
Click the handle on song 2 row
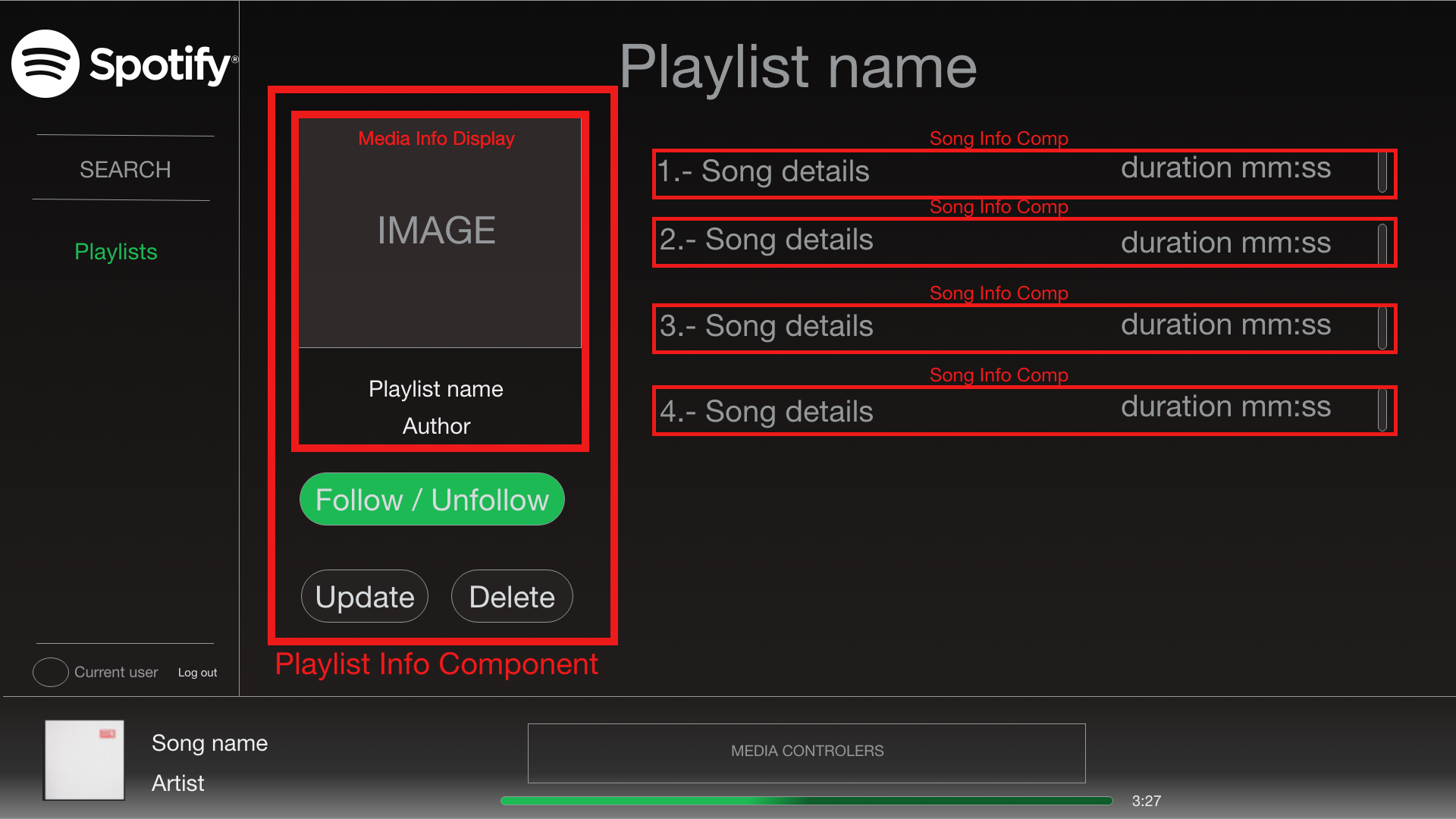[1382, 243]
